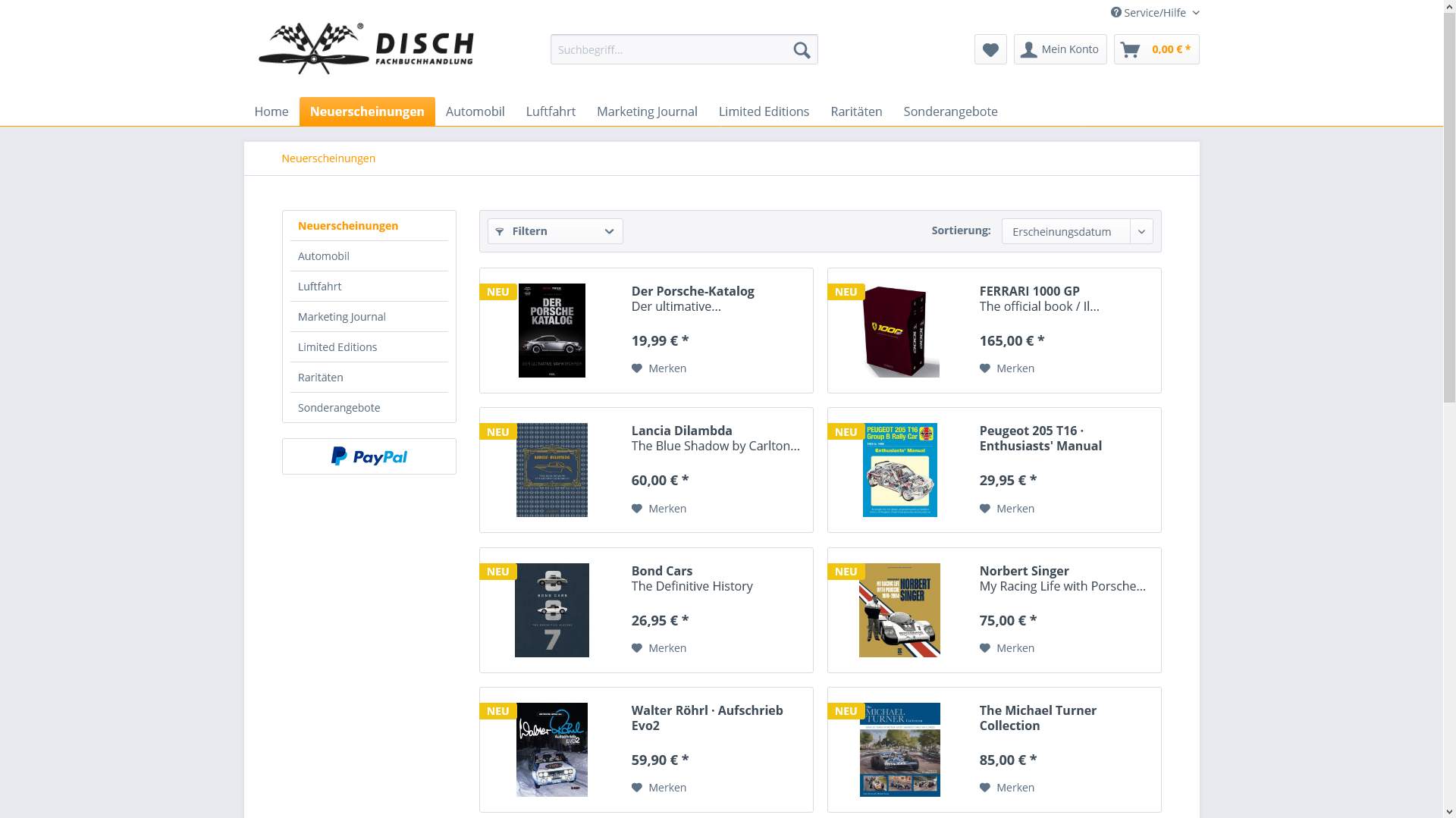This screenshot has width=1456, height=818.
Task: Click Michael Turner Collection cover thumbnail
Action: [900, 750]
